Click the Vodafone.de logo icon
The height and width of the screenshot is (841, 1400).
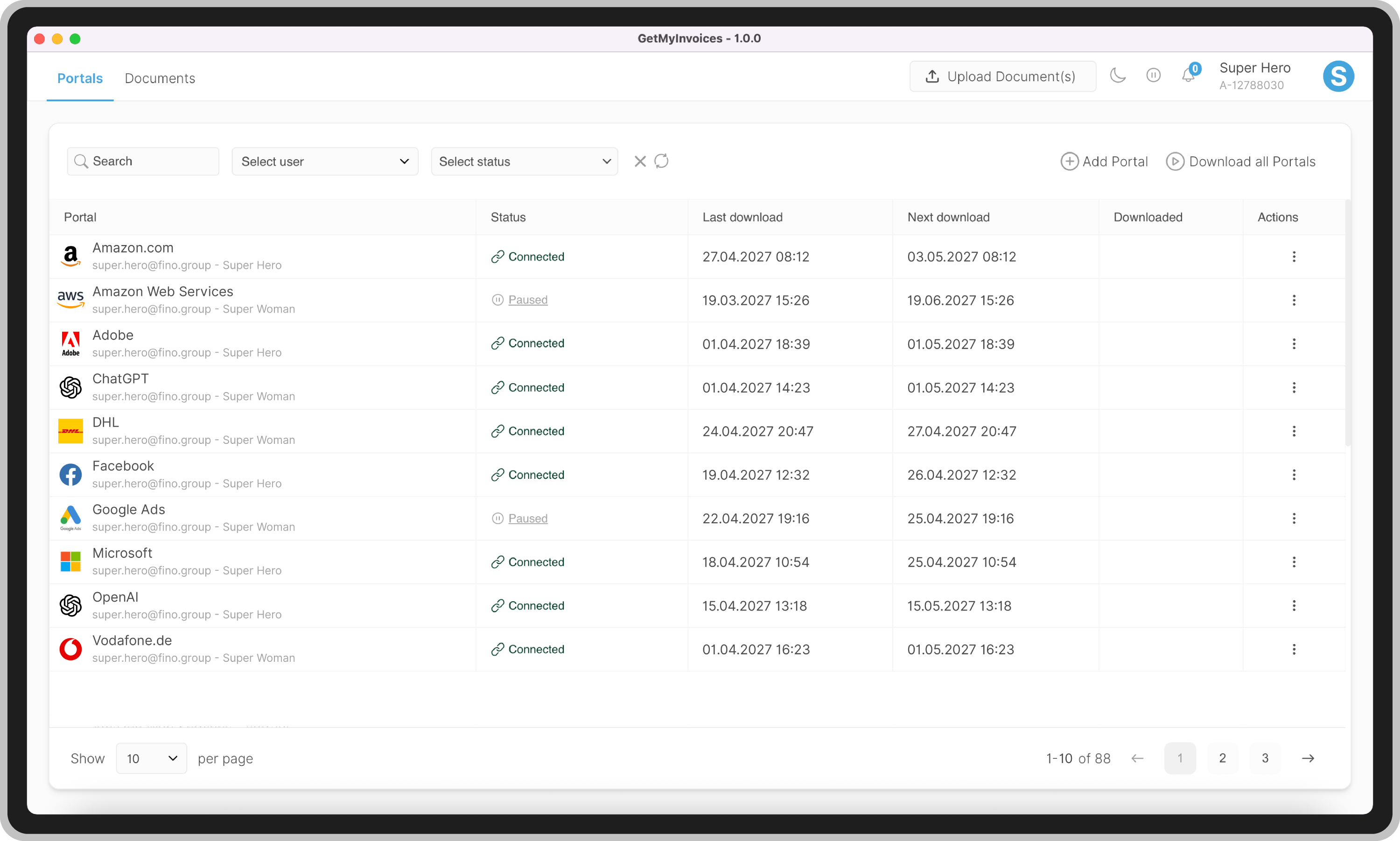[x=71, y=650]
